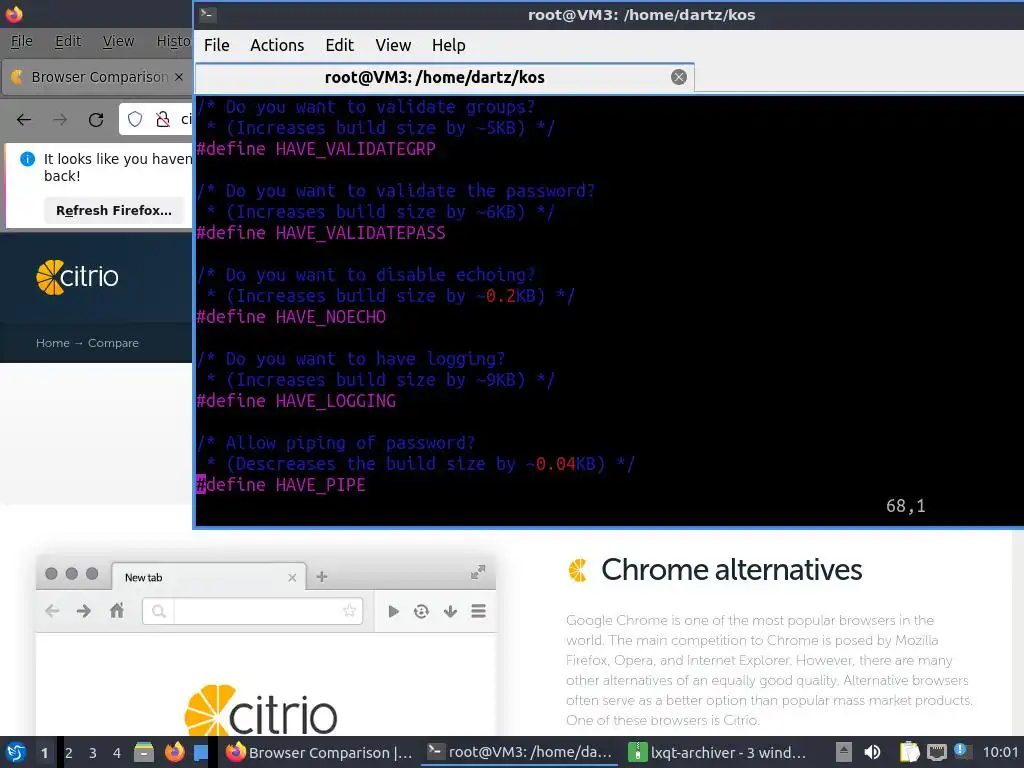Go forward in Firefox
Image resolution: width=1024 pixels, height=768 pixels.
point(60,120)
